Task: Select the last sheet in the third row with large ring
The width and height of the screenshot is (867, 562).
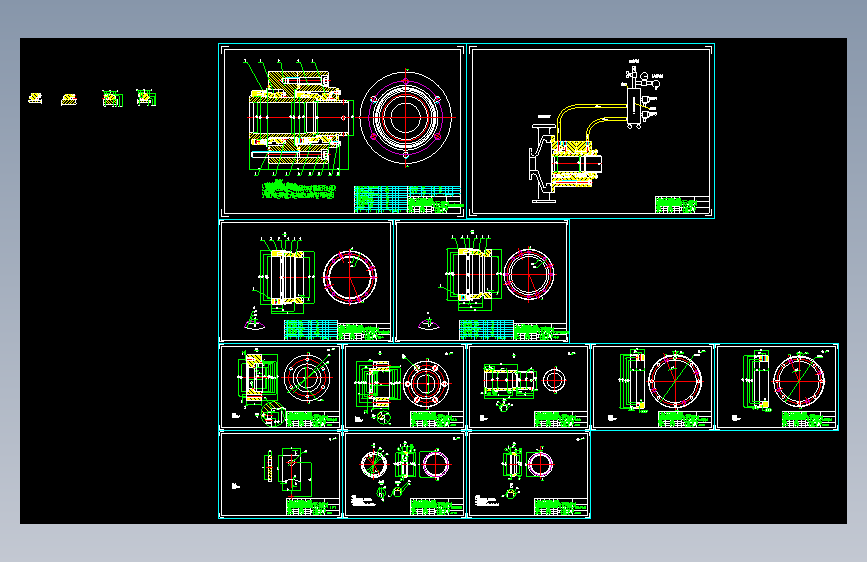Action: pyautogui.click(x=777, y=387)
